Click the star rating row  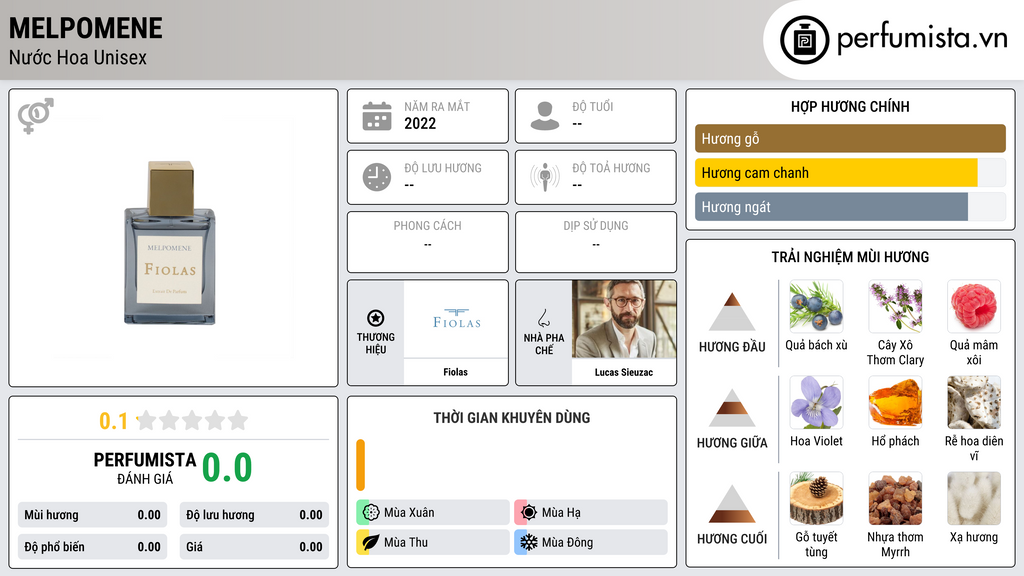point(193,420)
